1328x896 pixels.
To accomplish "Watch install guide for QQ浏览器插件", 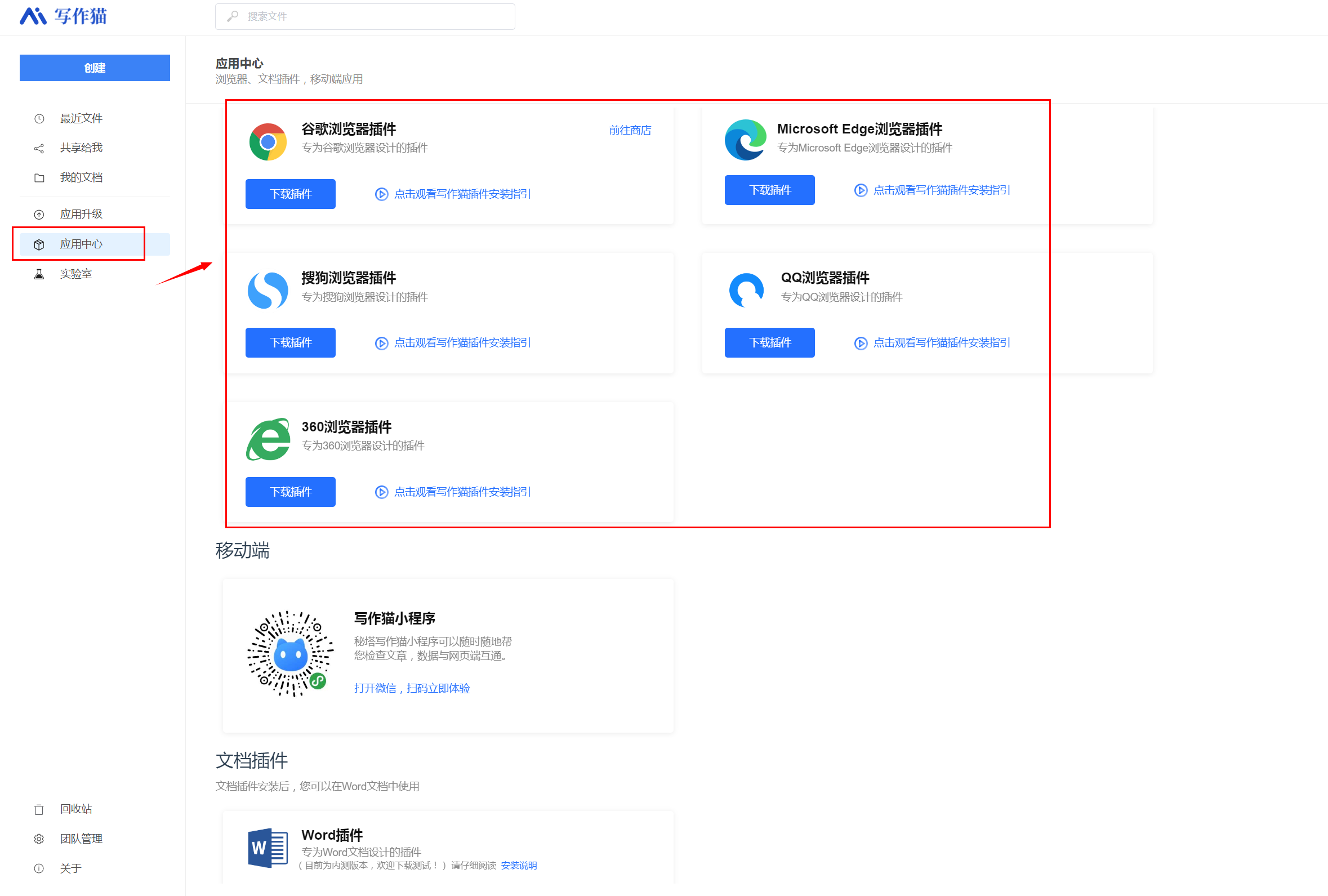I will 942,343.
